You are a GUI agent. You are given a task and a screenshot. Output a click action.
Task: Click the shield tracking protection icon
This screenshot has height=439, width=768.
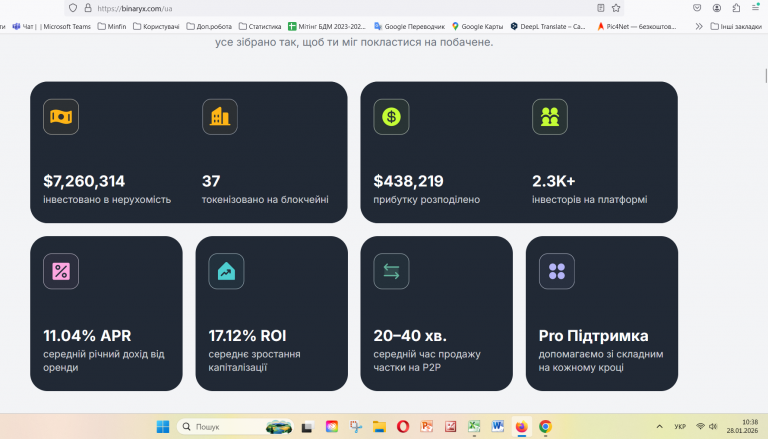[73, 8]
